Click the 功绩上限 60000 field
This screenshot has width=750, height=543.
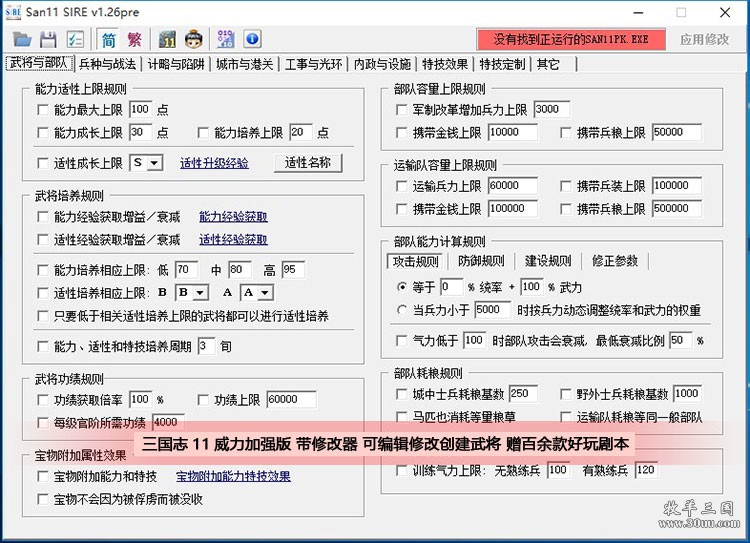click(x=291, y=399)
